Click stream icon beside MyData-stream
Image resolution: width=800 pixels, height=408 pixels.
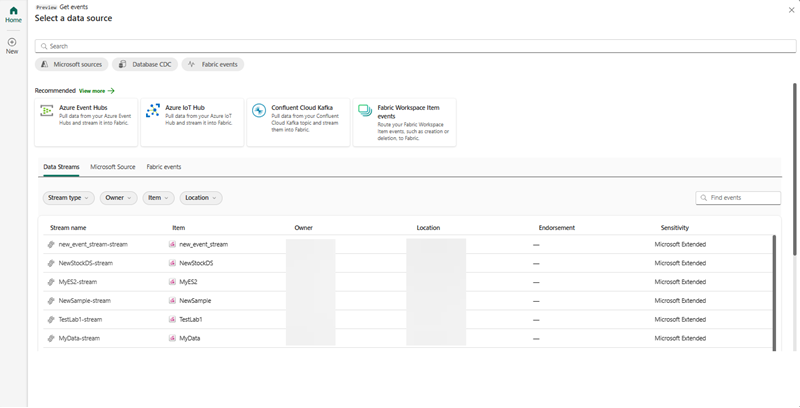[51, 338]
